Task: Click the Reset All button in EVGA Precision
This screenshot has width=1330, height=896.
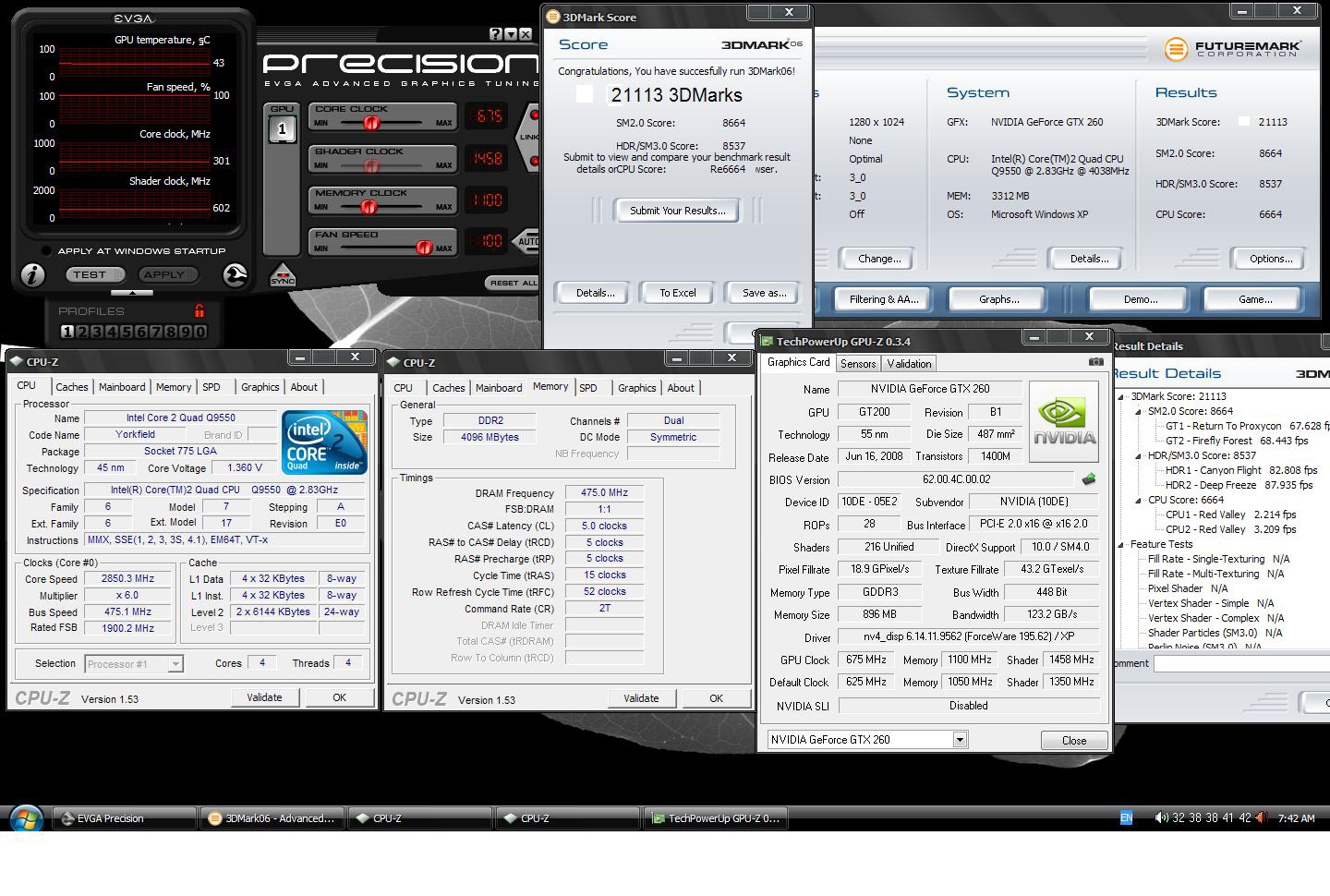Action: click(x=514, y=283)
